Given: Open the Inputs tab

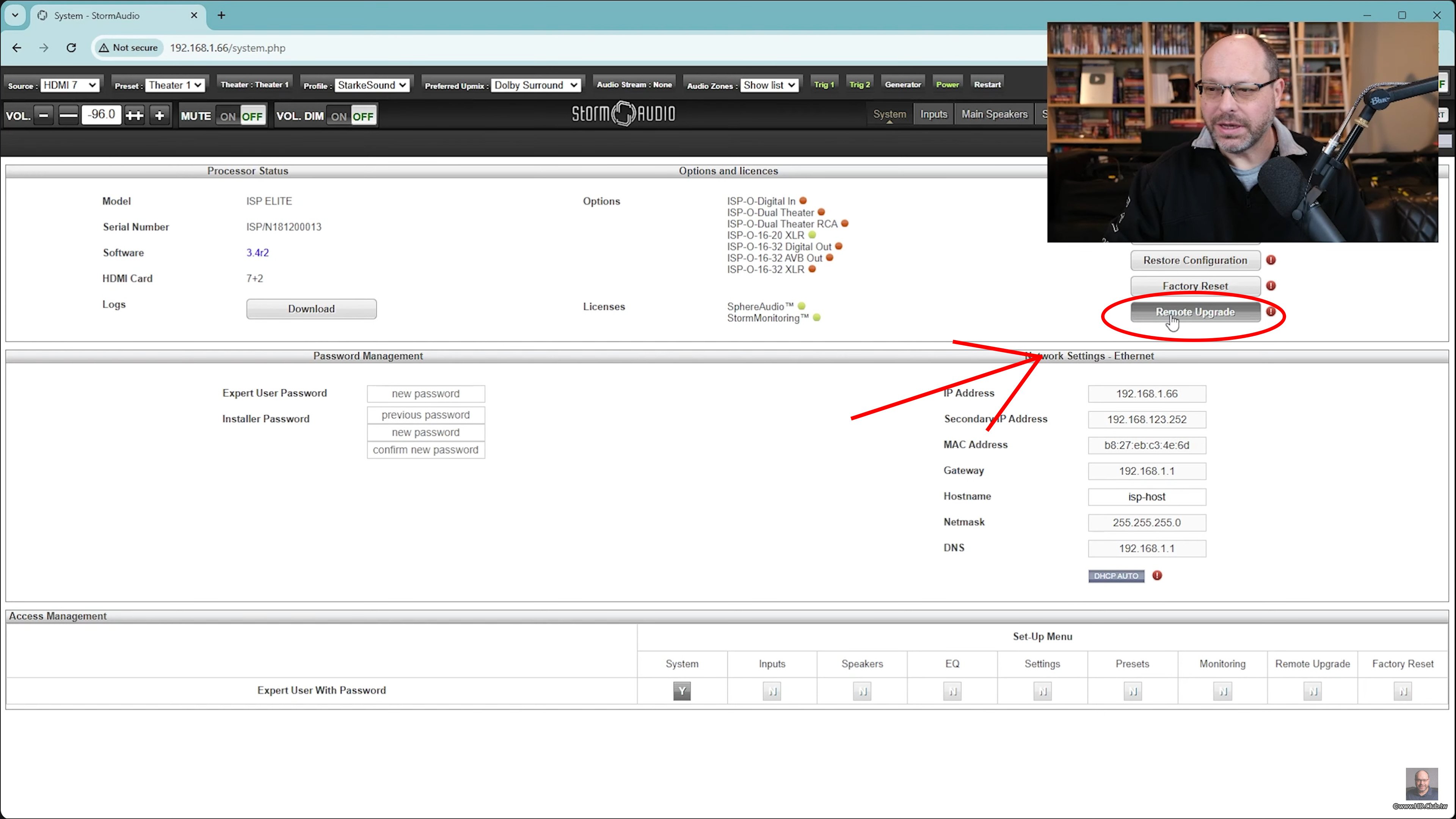Looking at the screenshot, I should click(x=933, y=114).
